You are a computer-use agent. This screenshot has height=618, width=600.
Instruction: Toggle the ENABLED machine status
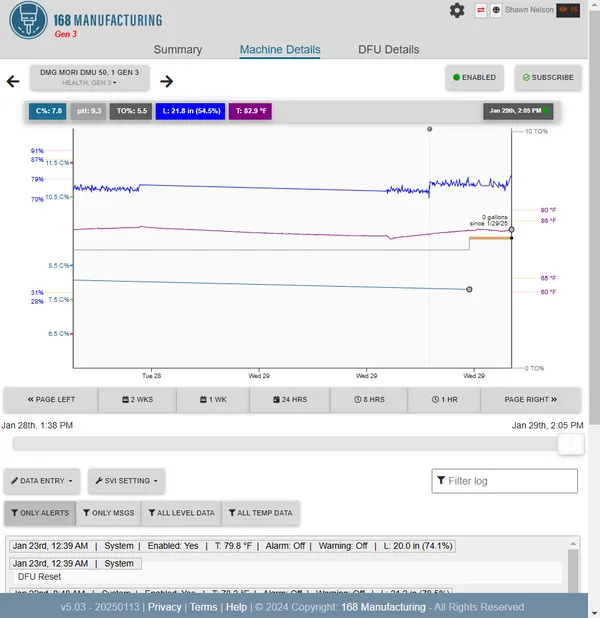474,77
